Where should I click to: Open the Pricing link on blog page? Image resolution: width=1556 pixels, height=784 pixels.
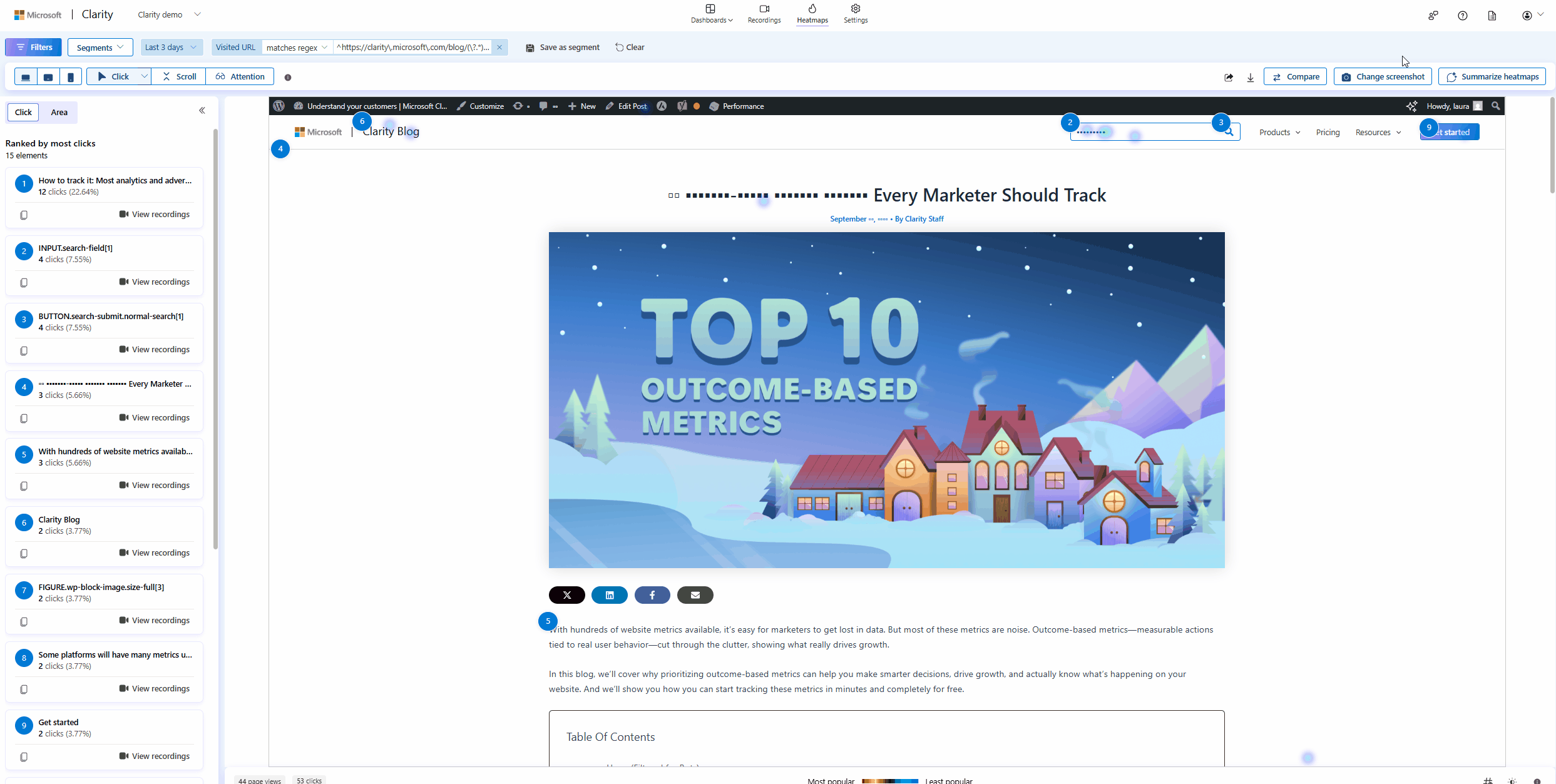(1328, 133)
